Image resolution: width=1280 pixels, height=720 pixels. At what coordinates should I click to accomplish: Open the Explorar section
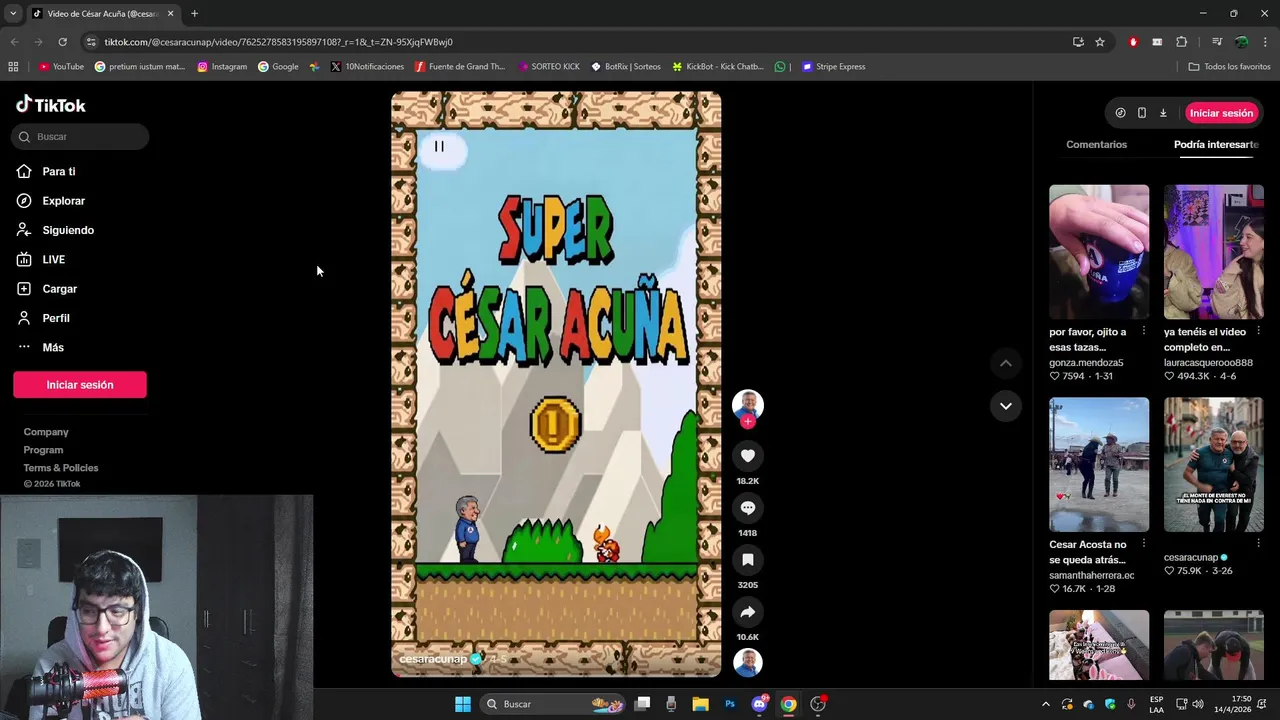(x=63, y=201)
